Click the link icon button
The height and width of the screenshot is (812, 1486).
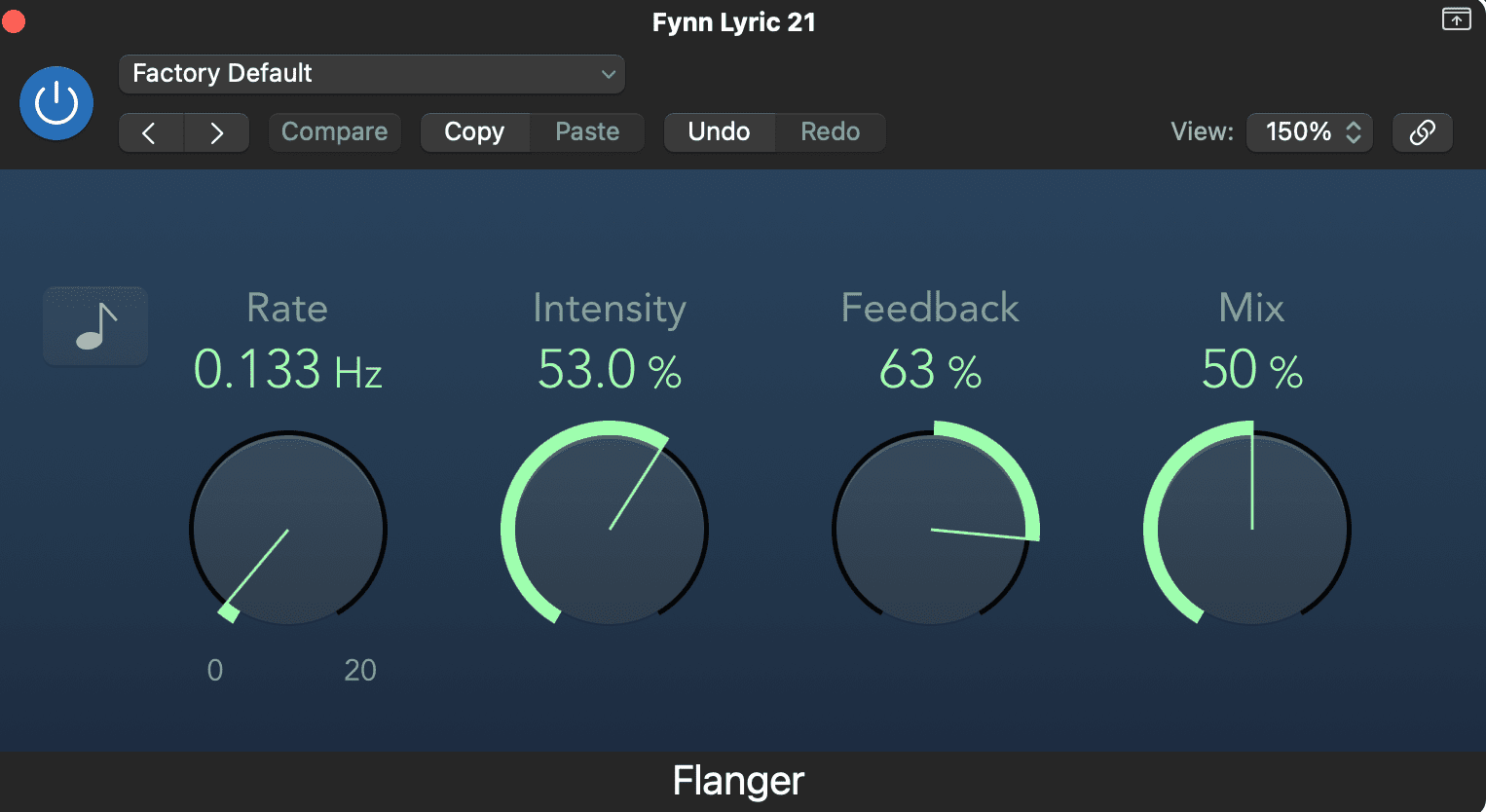1423,132
